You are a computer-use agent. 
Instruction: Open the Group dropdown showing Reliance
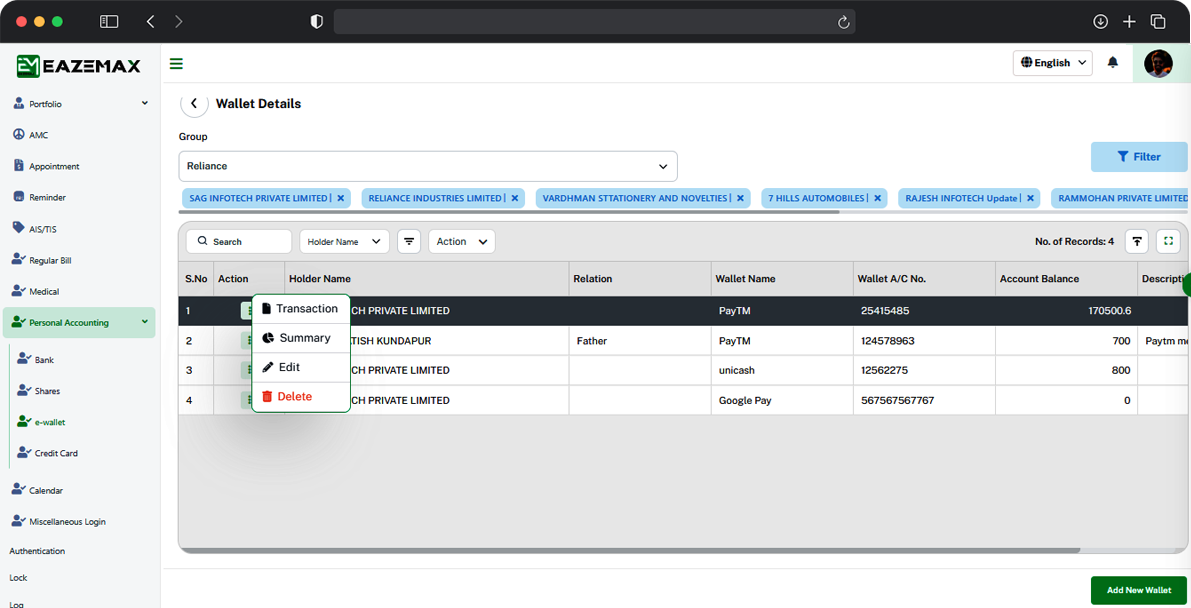tap(428, 166)
